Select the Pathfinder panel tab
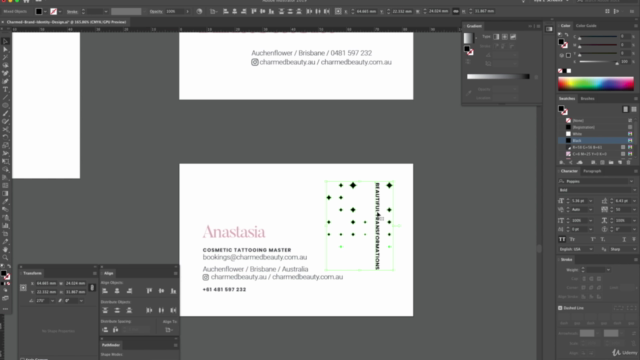640x360 pixels. tap(111, 345)
